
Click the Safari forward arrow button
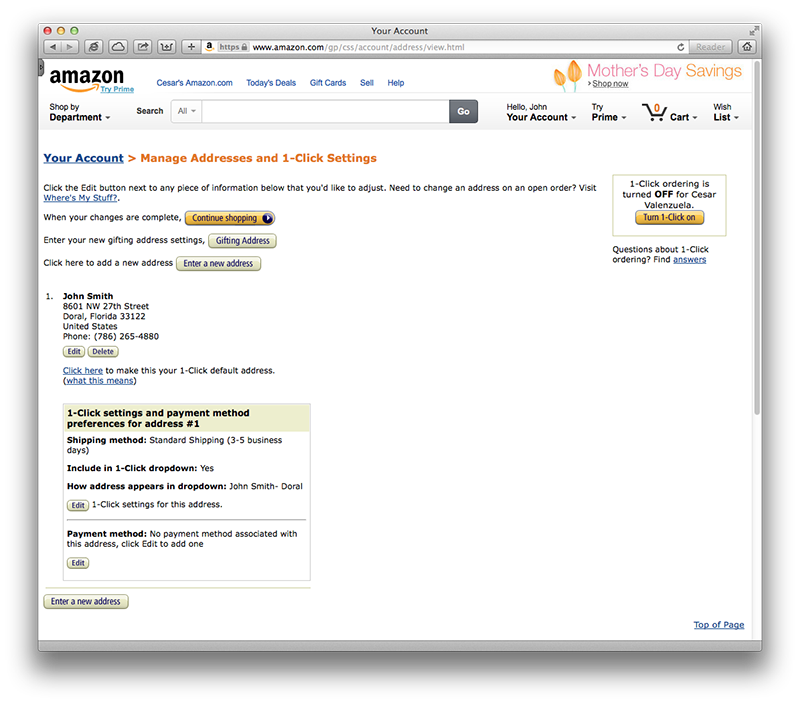pos(70,47)
